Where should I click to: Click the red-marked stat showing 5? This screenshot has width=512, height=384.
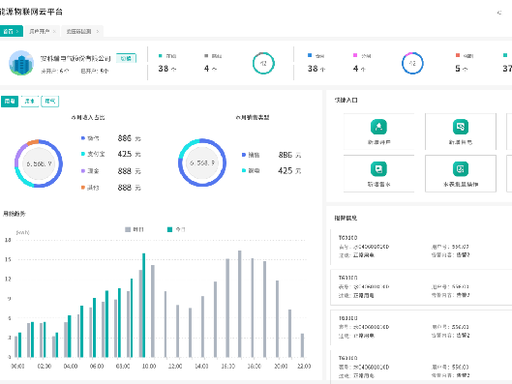[x=464, y=63]
